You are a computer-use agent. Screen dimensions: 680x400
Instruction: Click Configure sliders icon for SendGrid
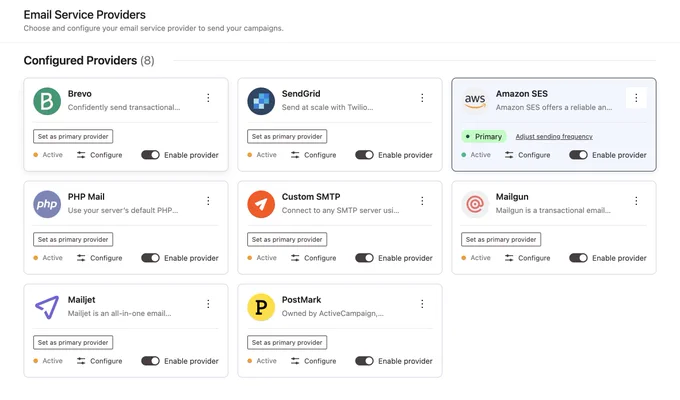[x=295, y=155]
